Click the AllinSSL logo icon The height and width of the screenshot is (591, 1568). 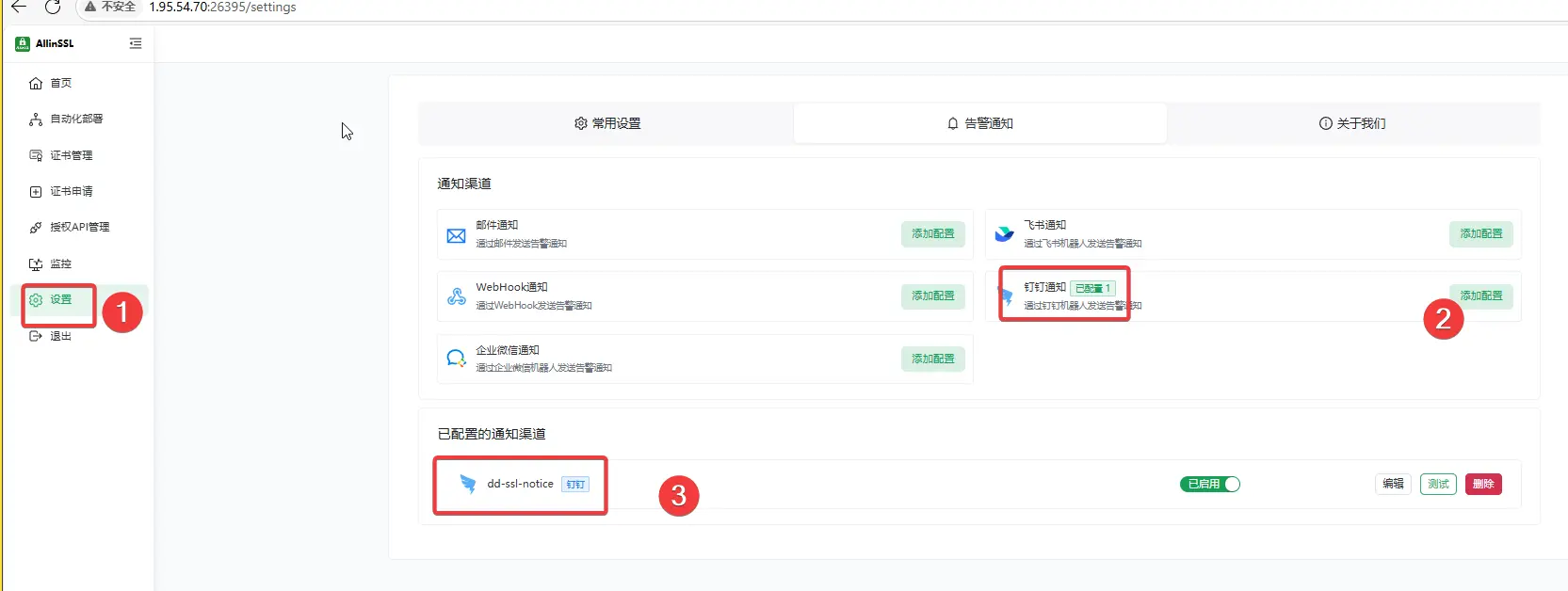point(23,43)
